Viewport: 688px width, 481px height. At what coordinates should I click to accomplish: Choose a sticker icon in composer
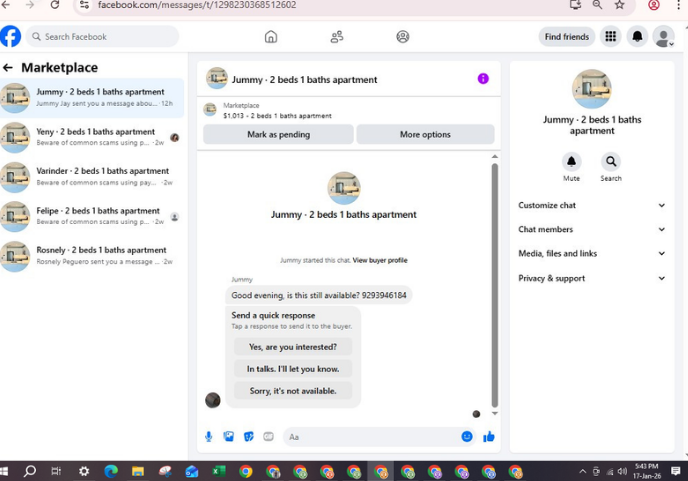(x=249, y=437)
